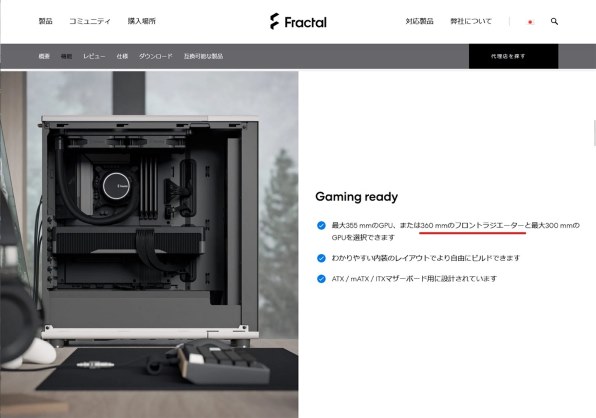Click first blue checkmark bullet icon
Screen dimensions: 596x418
321,225
